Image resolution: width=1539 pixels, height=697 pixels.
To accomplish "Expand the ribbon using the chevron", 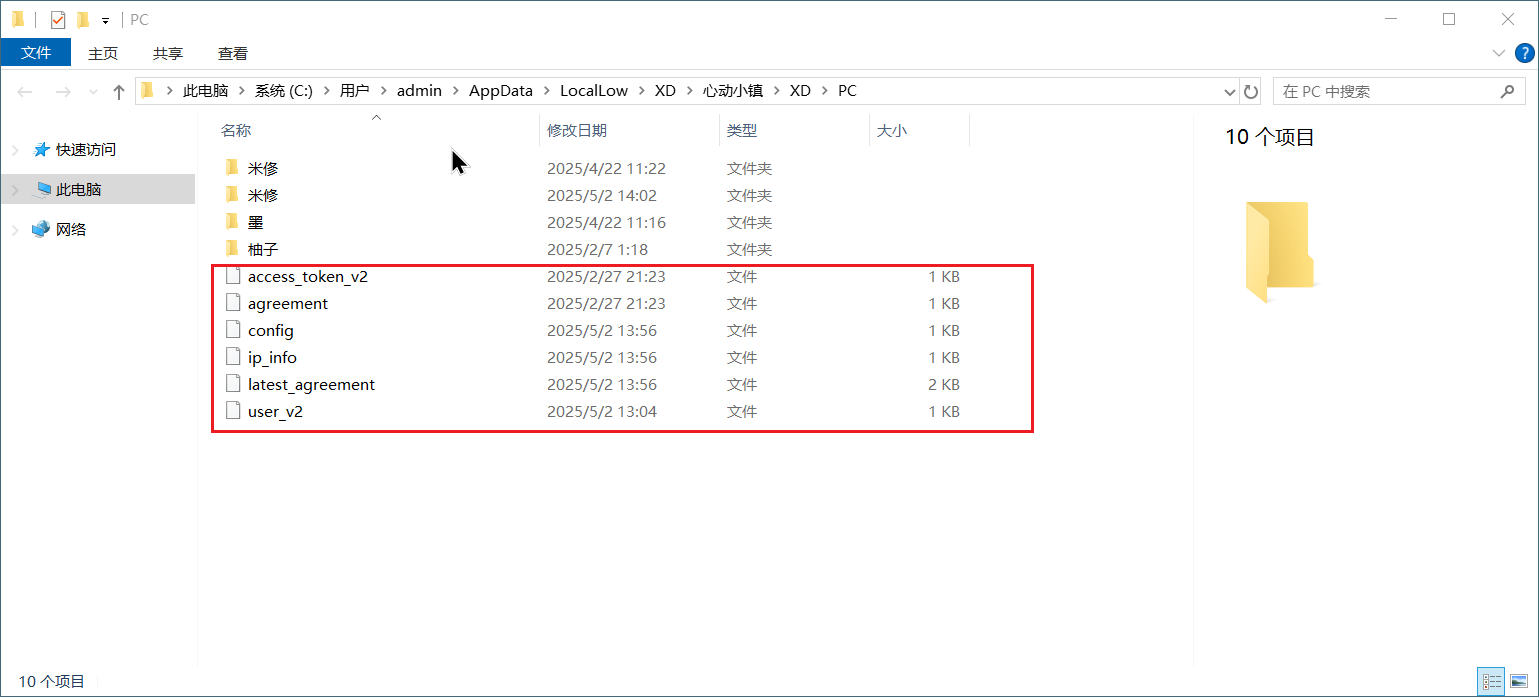I will pos(1499,53).
